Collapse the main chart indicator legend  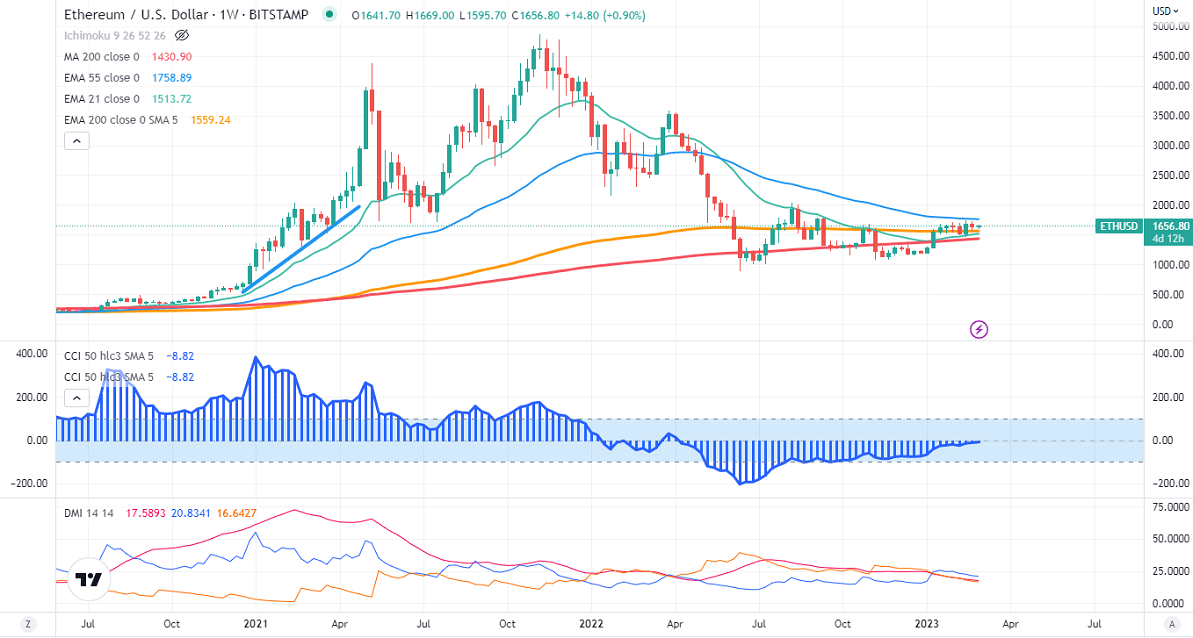(x=76, y=141)
